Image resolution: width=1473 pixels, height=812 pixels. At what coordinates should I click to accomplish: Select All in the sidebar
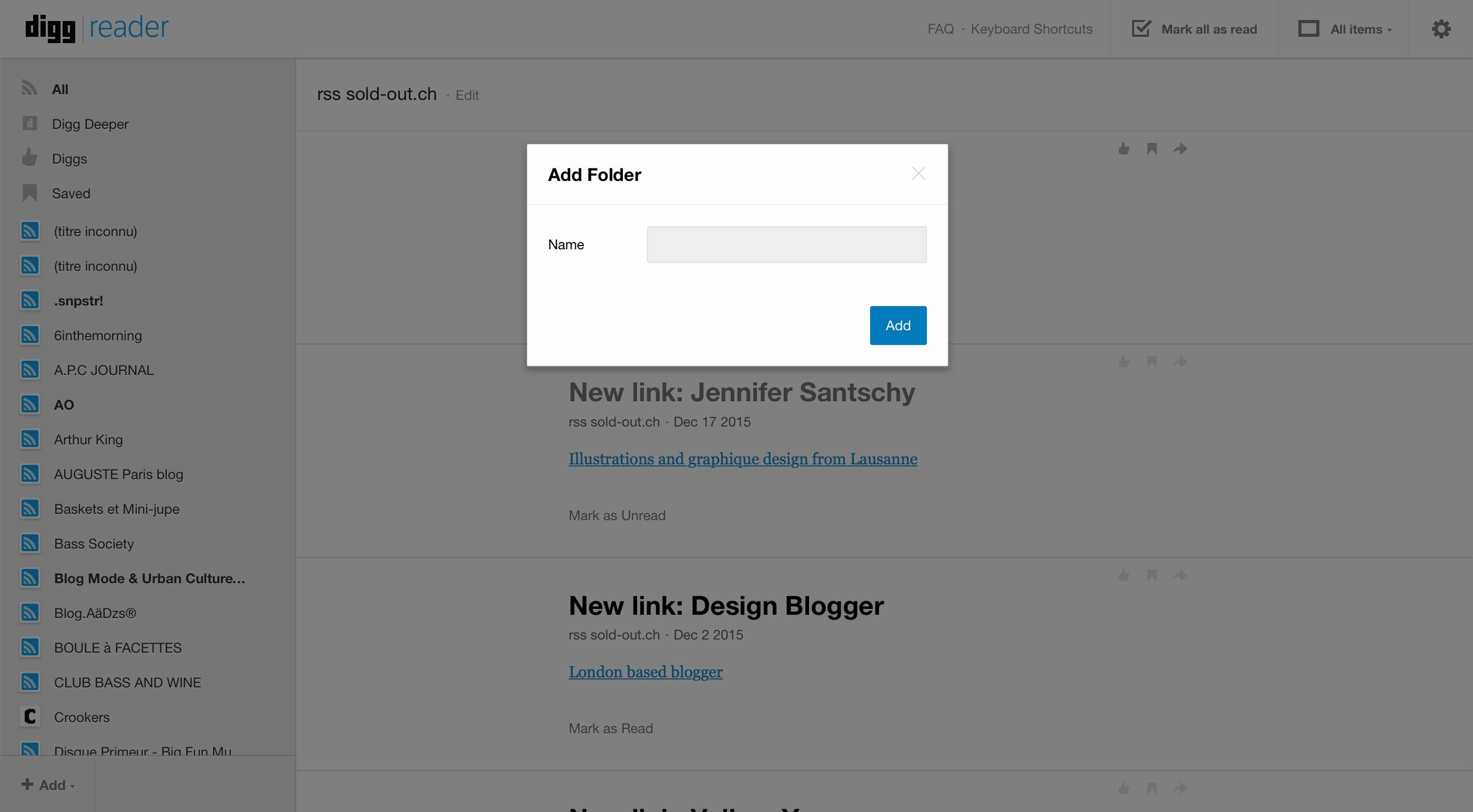click(60, 89)
